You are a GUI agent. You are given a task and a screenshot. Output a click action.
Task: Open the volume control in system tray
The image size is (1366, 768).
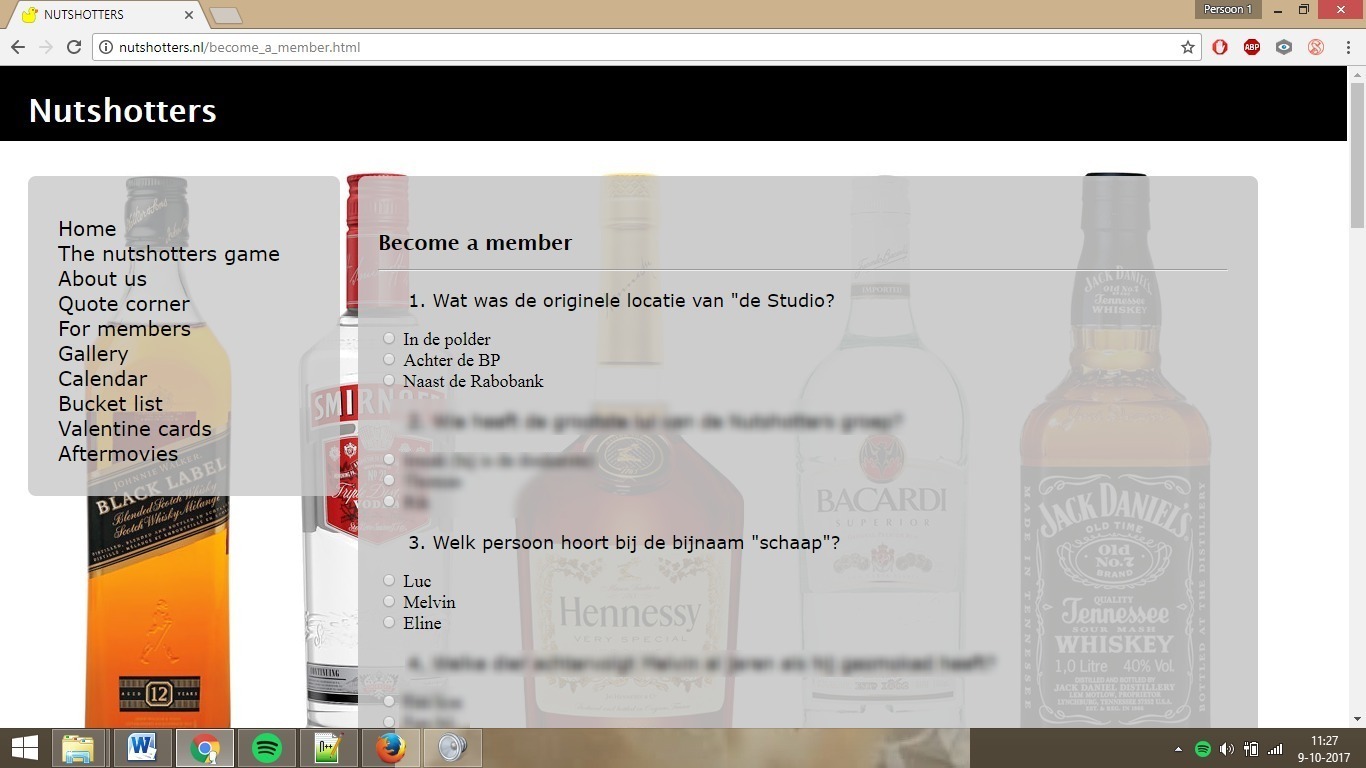pos(1227,749)
